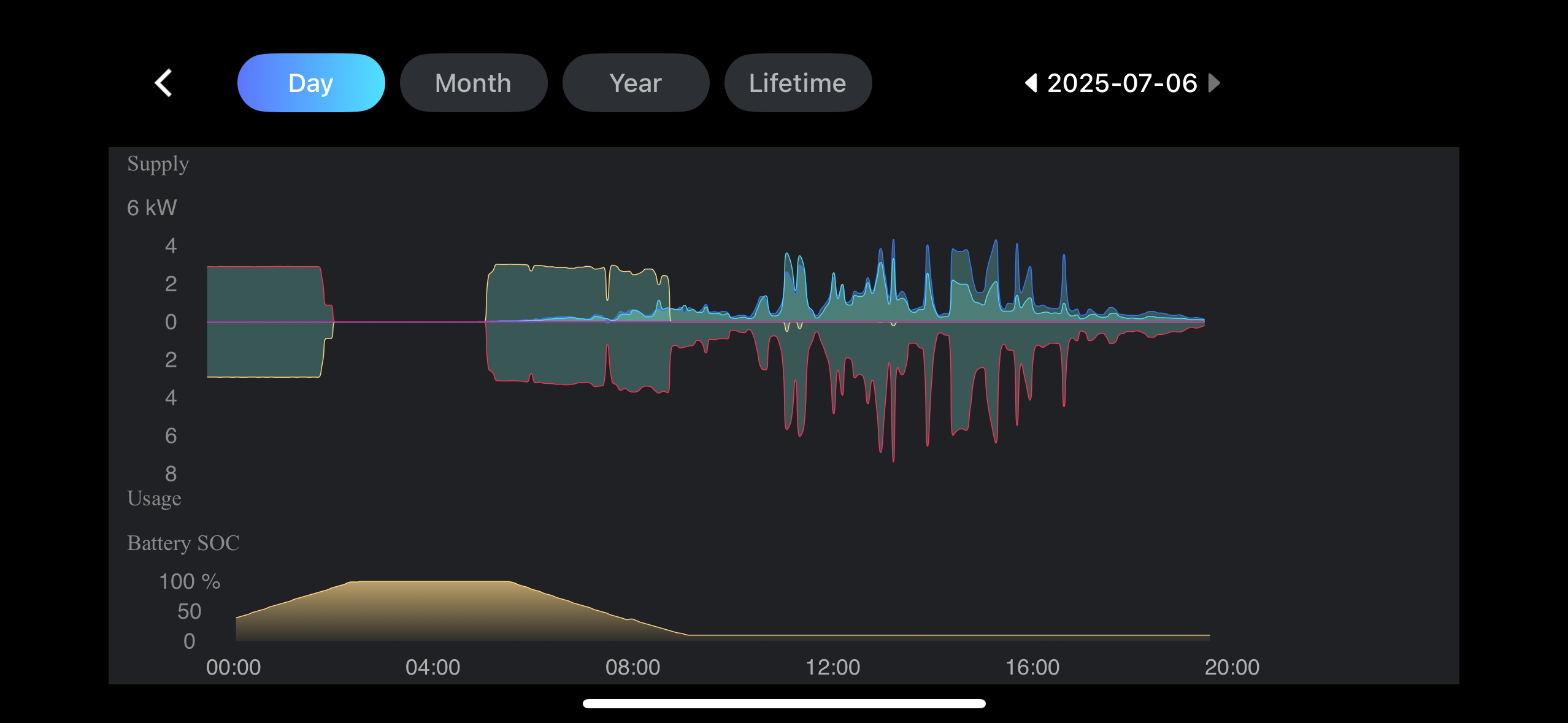Viewport: 1568px width, 723px height.
Task: Tap the Battery SOC heading
Action: [183, 543]
